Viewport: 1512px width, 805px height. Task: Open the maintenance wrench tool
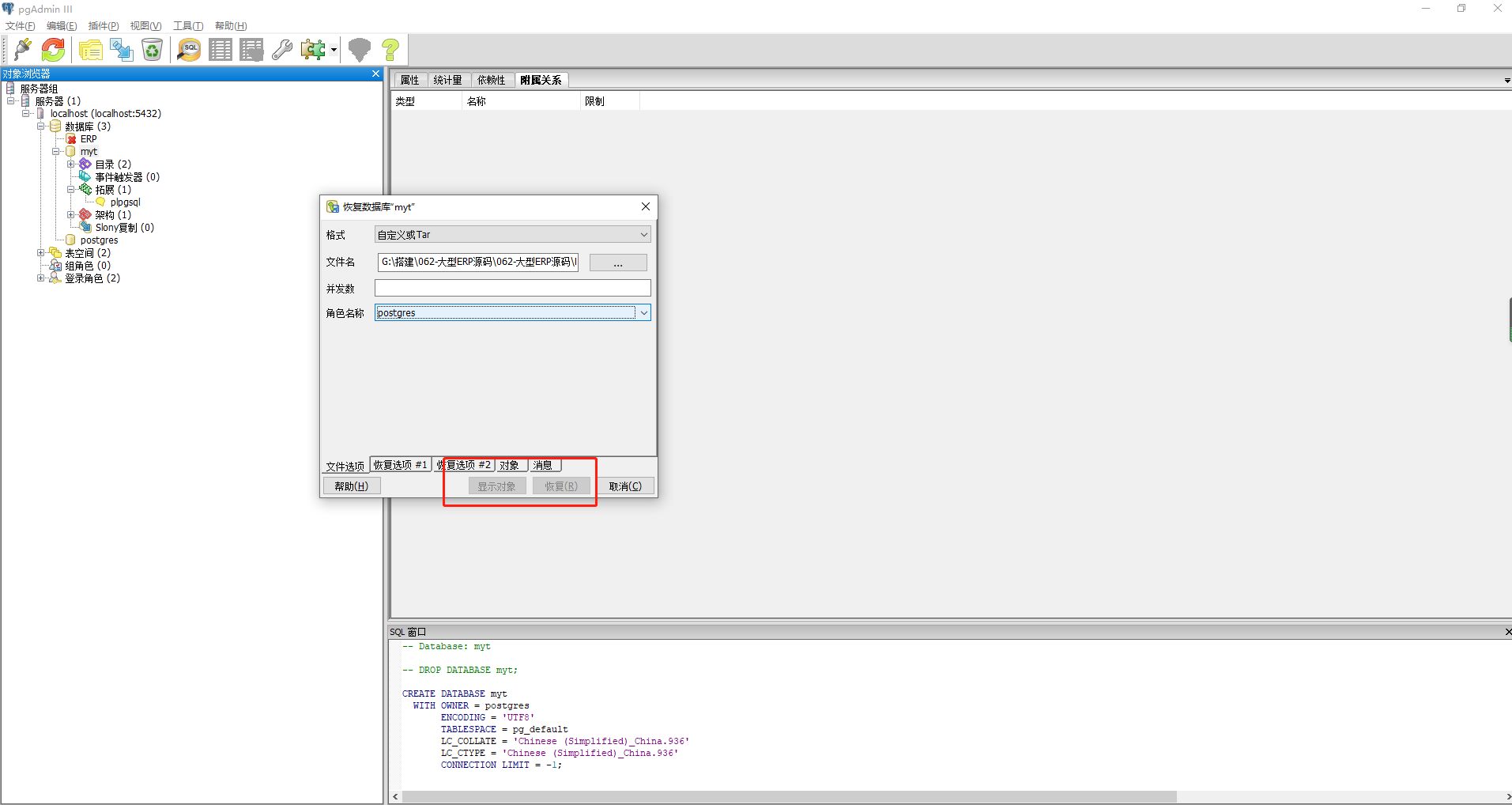(282, 49)
